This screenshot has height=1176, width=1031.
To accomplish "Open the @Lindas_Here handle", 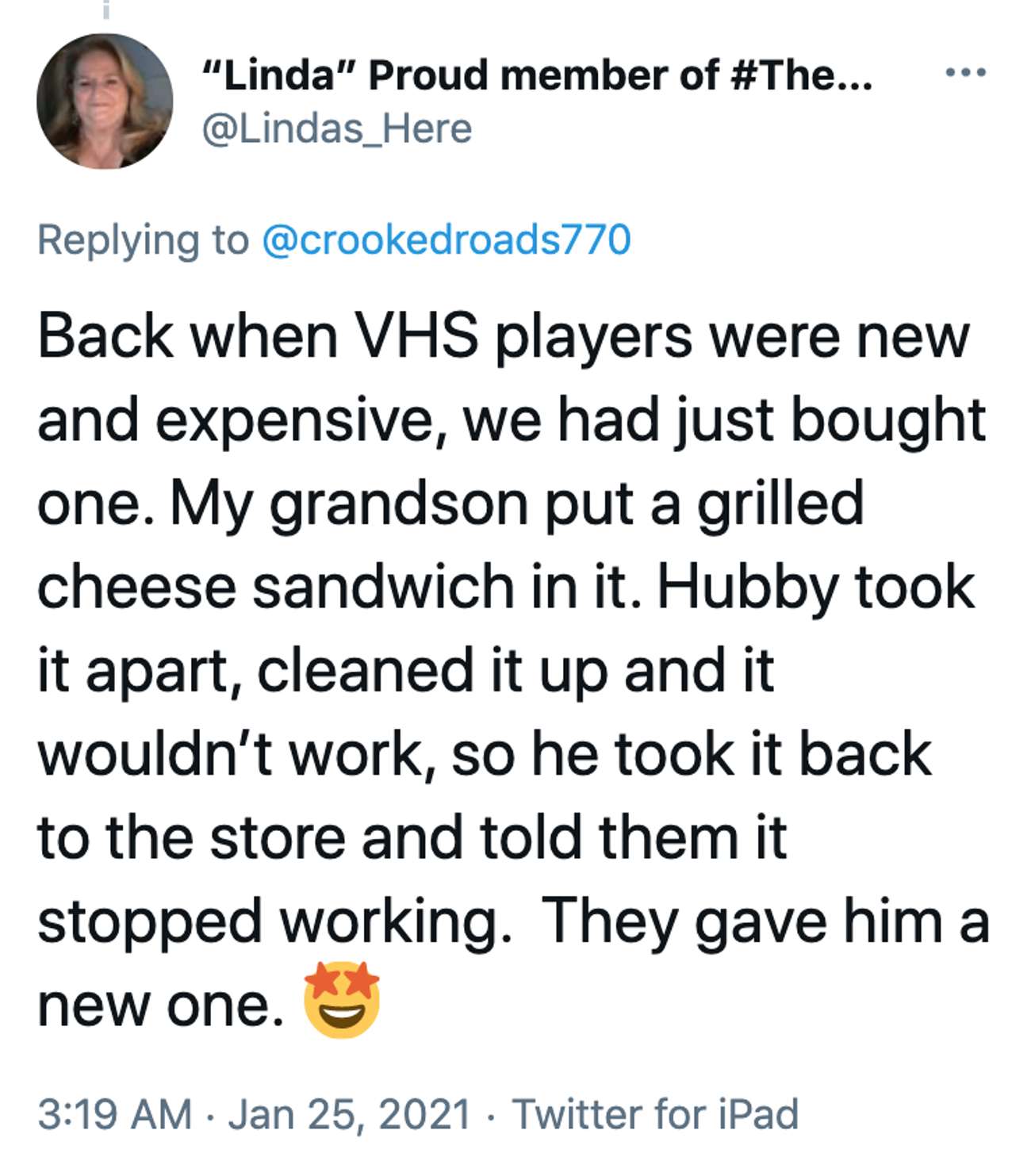I will (337, 128).
